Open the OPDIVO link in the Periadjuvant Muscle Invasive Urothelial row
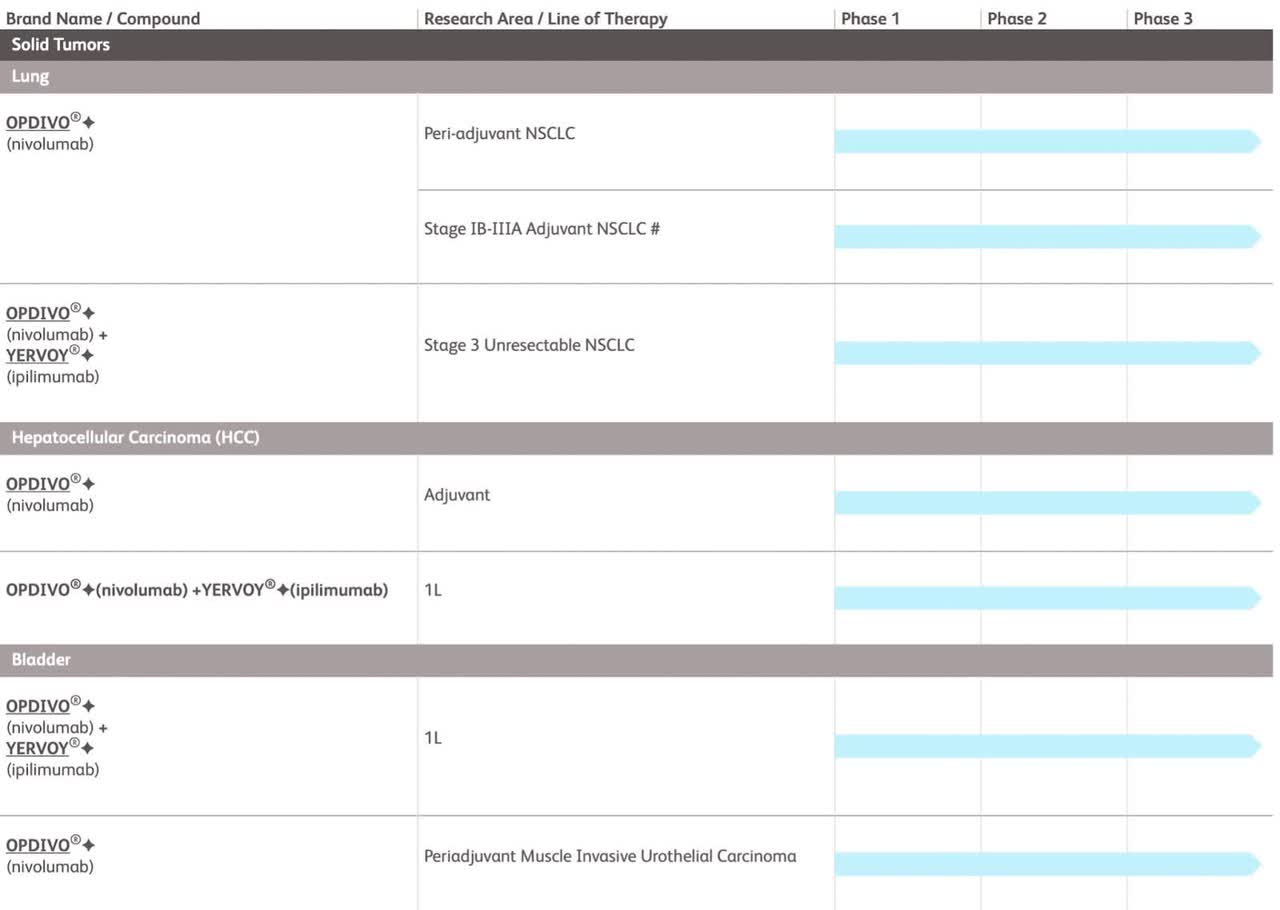 [38, 845]
